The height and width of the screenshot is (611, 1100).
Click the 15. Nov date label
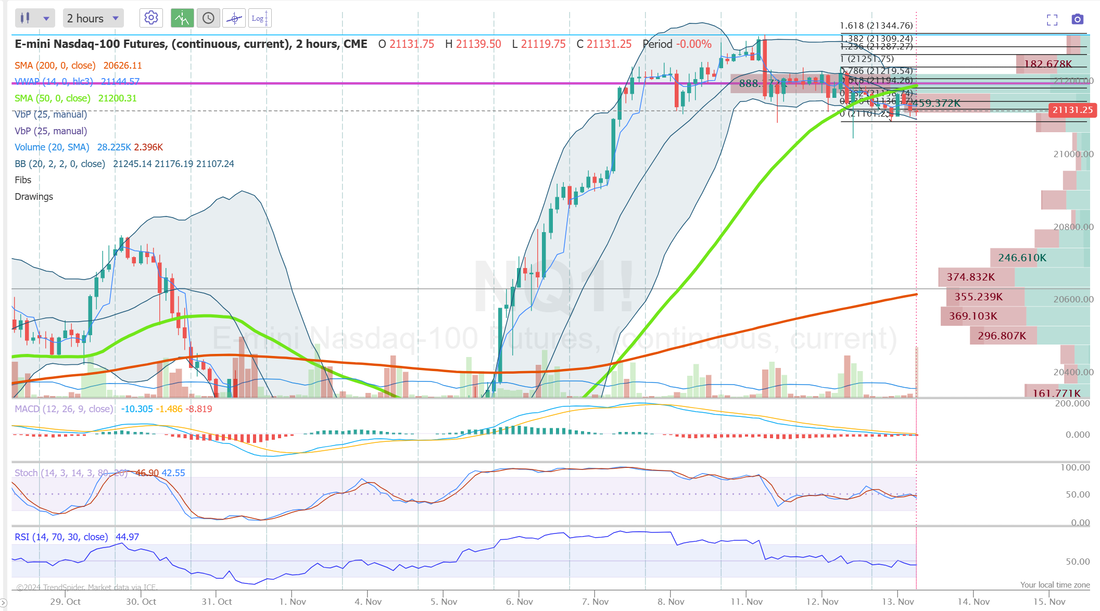(1049, 601)
